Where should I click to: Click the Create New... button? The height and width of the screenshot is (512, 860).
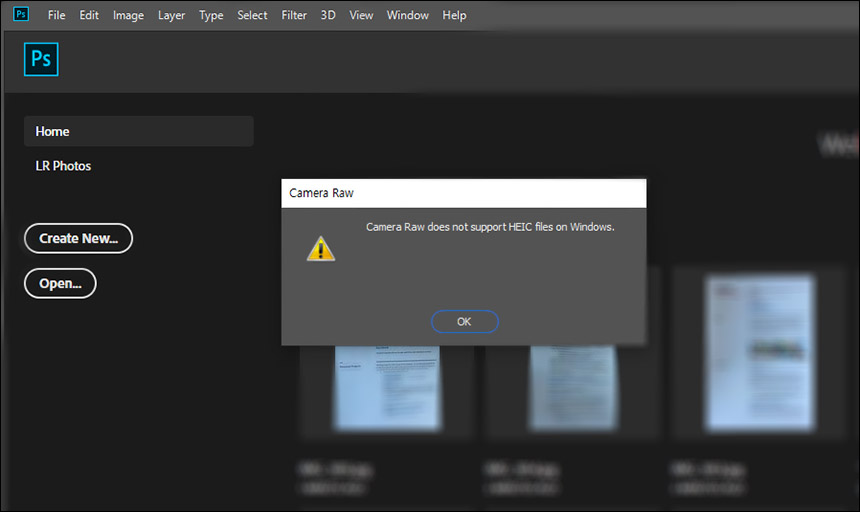coord(78,238)
